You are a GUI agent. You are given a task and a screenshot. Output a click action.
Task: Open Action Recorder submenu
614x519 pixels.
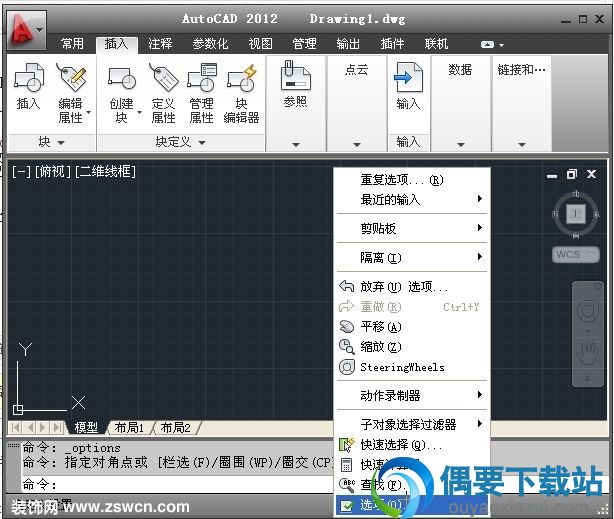coord(412,396)
